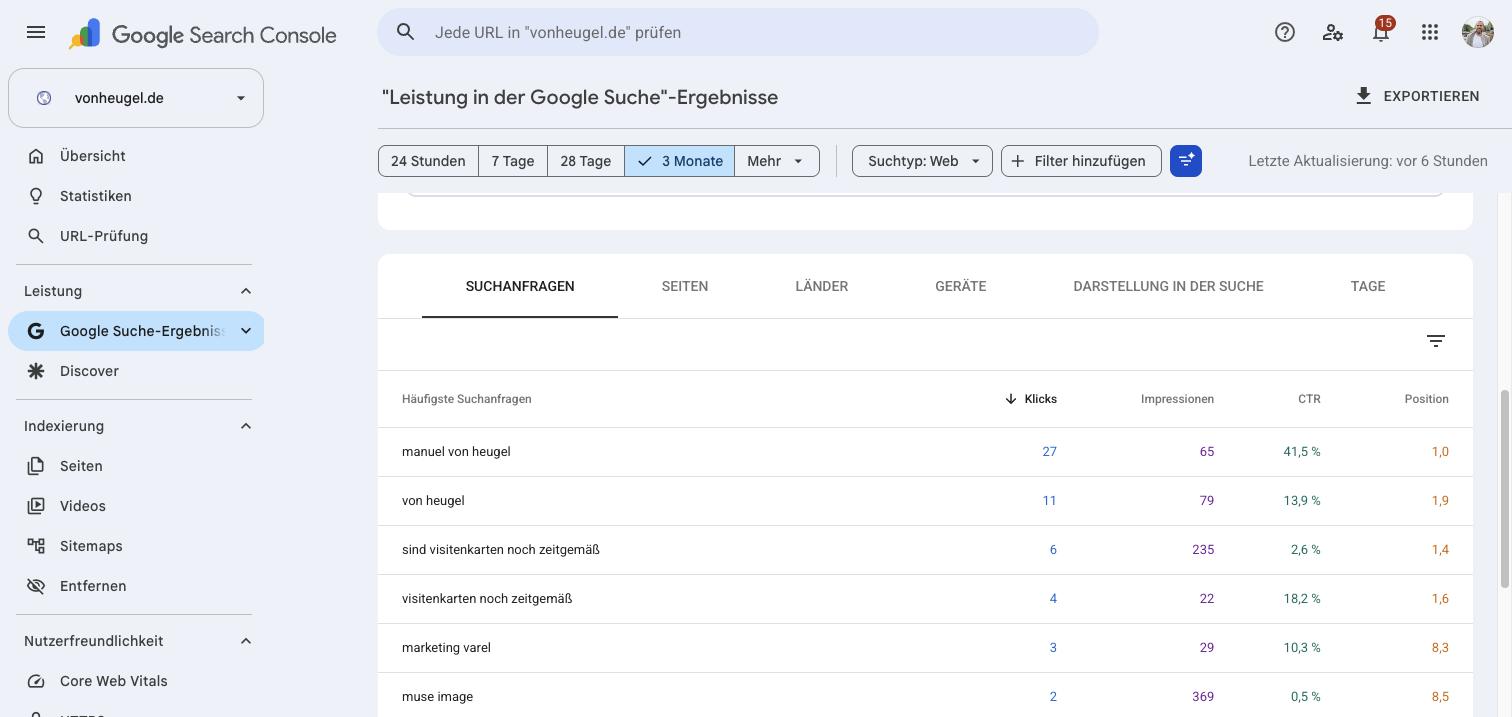The height and width of the screenshot is (717, 1512).
Task: Click the Exportieren button
Action: pyautogui.click(x=1417, y=96)
